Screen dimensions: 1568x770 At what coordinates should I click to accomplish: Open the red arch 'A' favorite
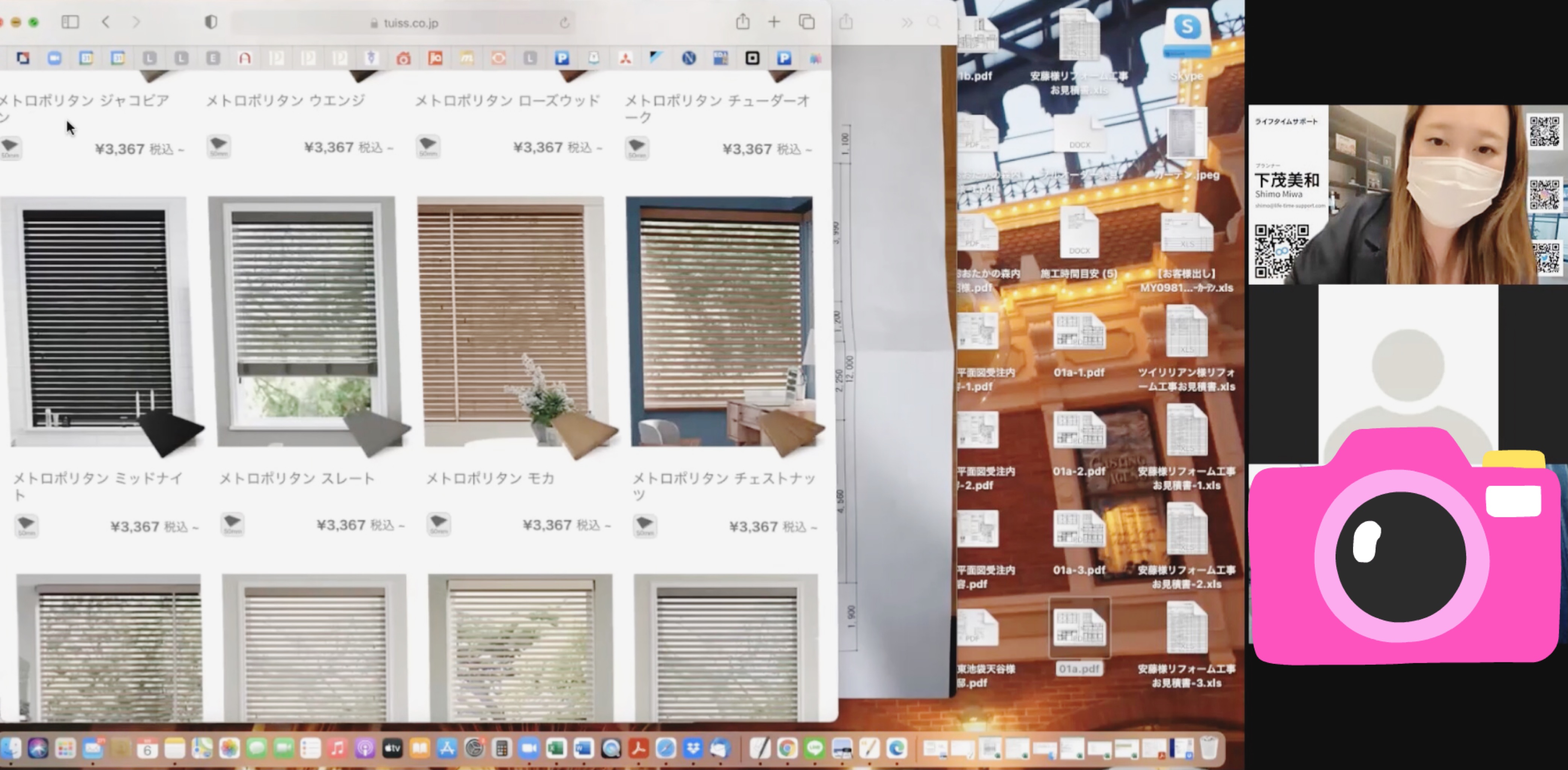[245, 58]
